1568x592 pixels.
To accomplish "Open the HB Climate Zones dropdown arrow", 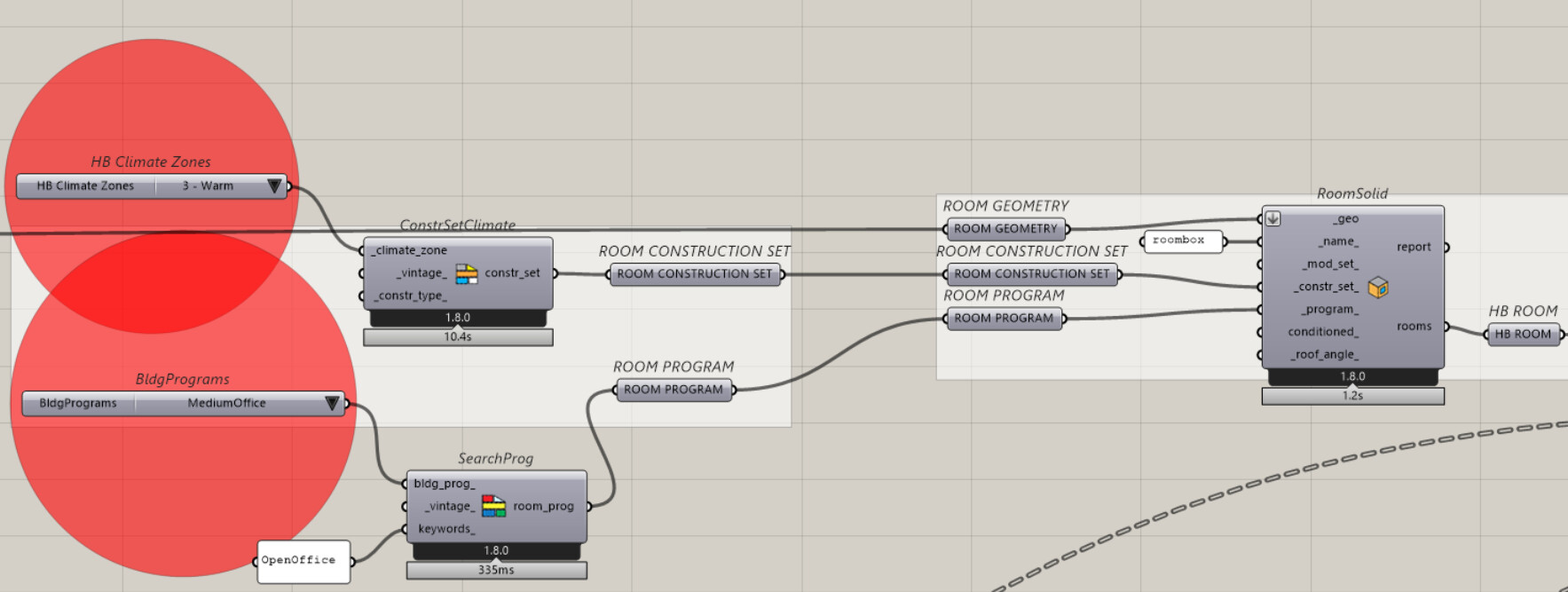I will click(274, 185).
